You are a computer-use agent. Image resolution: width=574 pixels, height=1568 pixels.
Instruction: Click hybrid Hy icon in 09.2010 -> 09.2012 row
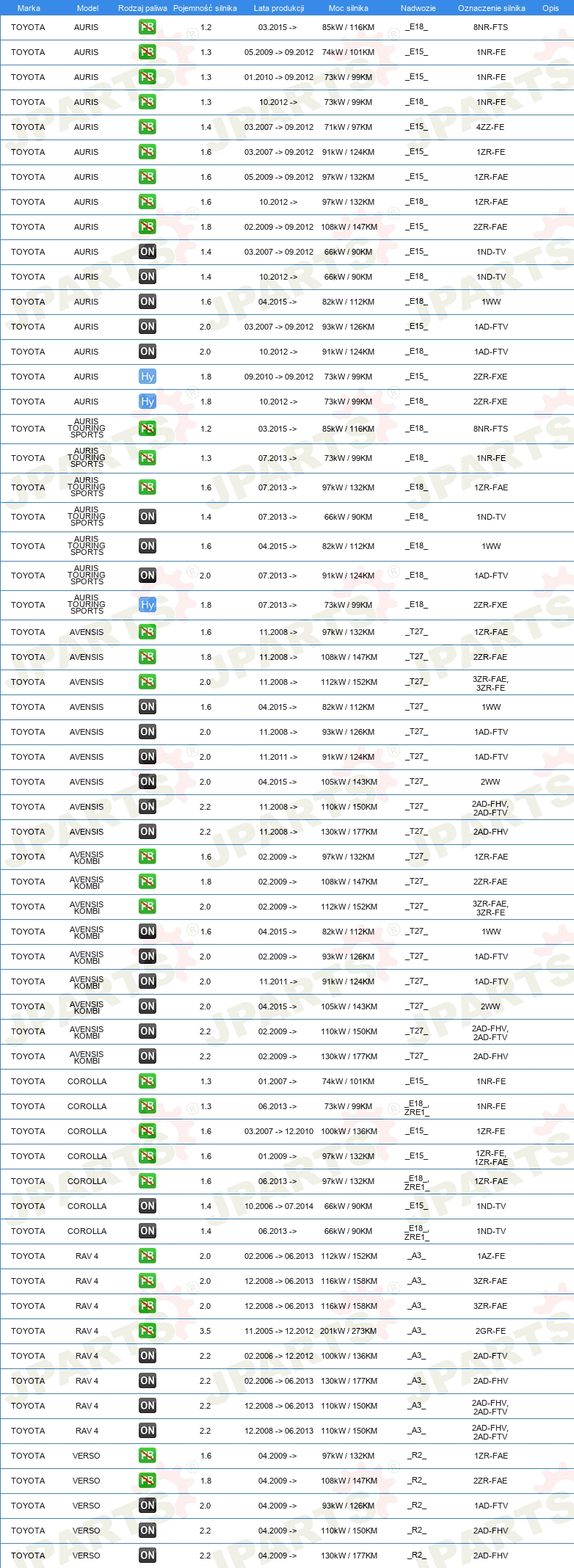tap(147, 377)
